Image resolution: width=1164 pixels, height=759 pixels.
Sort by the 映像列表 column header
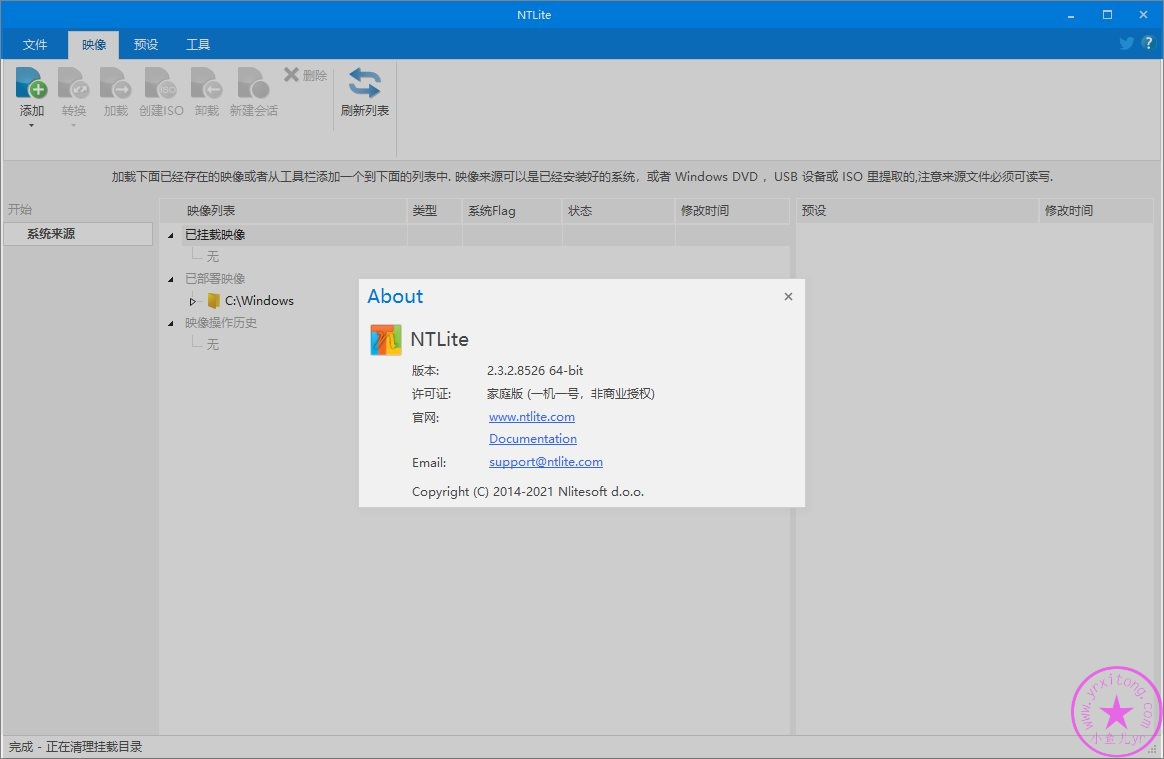click(x=284, y=211)
